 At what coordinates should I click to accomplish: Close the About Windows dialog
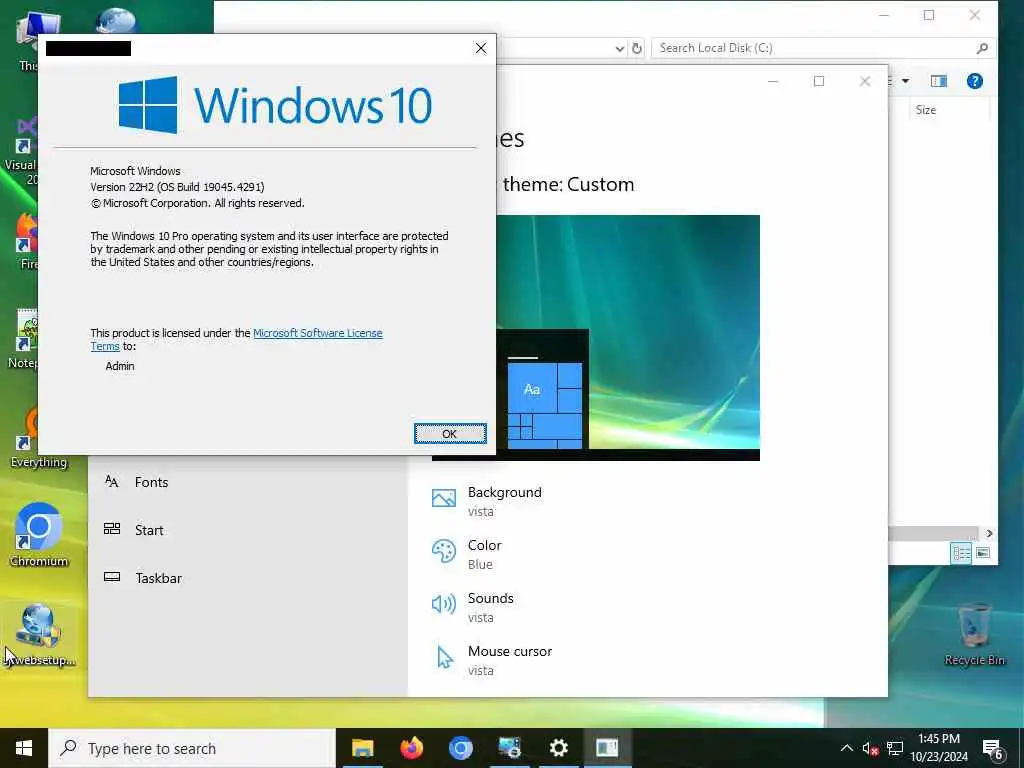click(481, 48)
